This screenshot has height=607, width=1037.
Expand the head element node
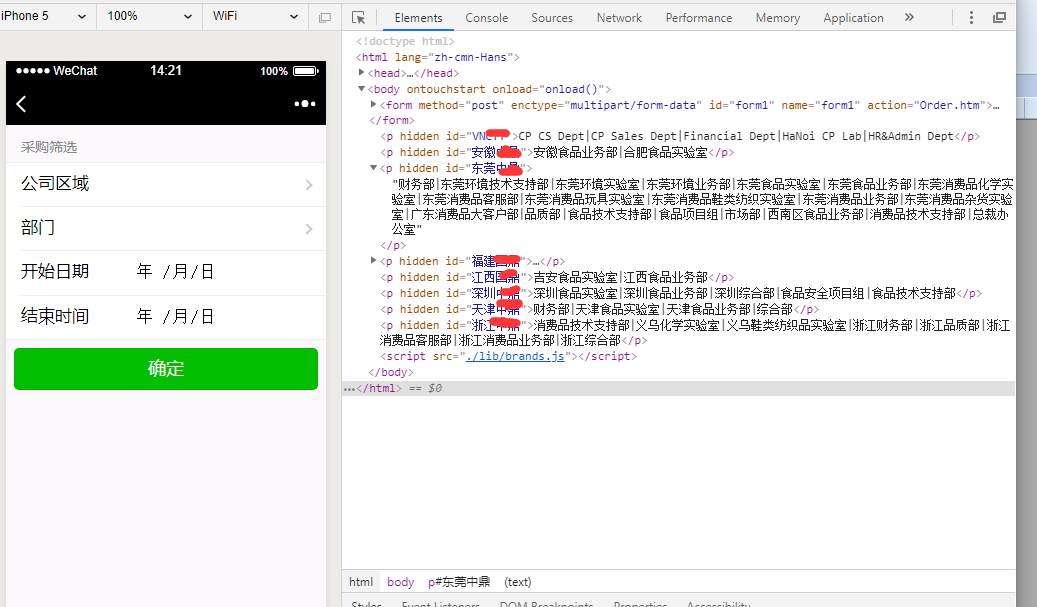tap(362, 73)
